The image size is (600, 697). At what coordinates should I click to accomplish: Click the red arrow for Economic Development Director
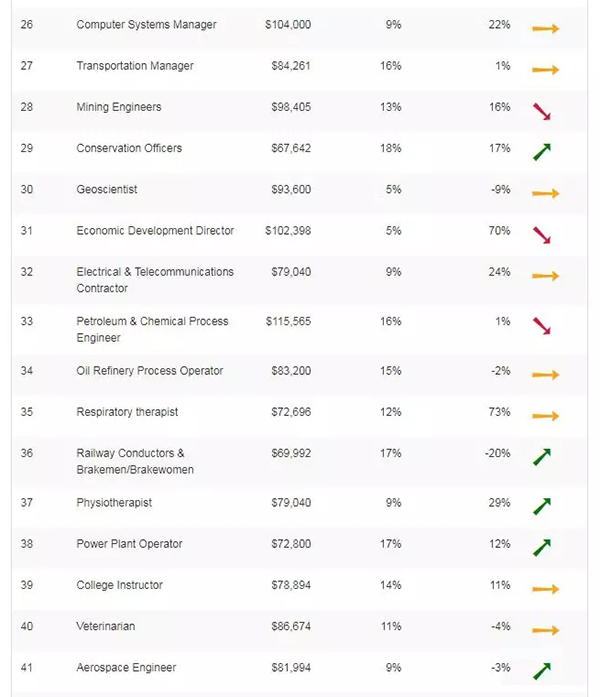point(542,235)
